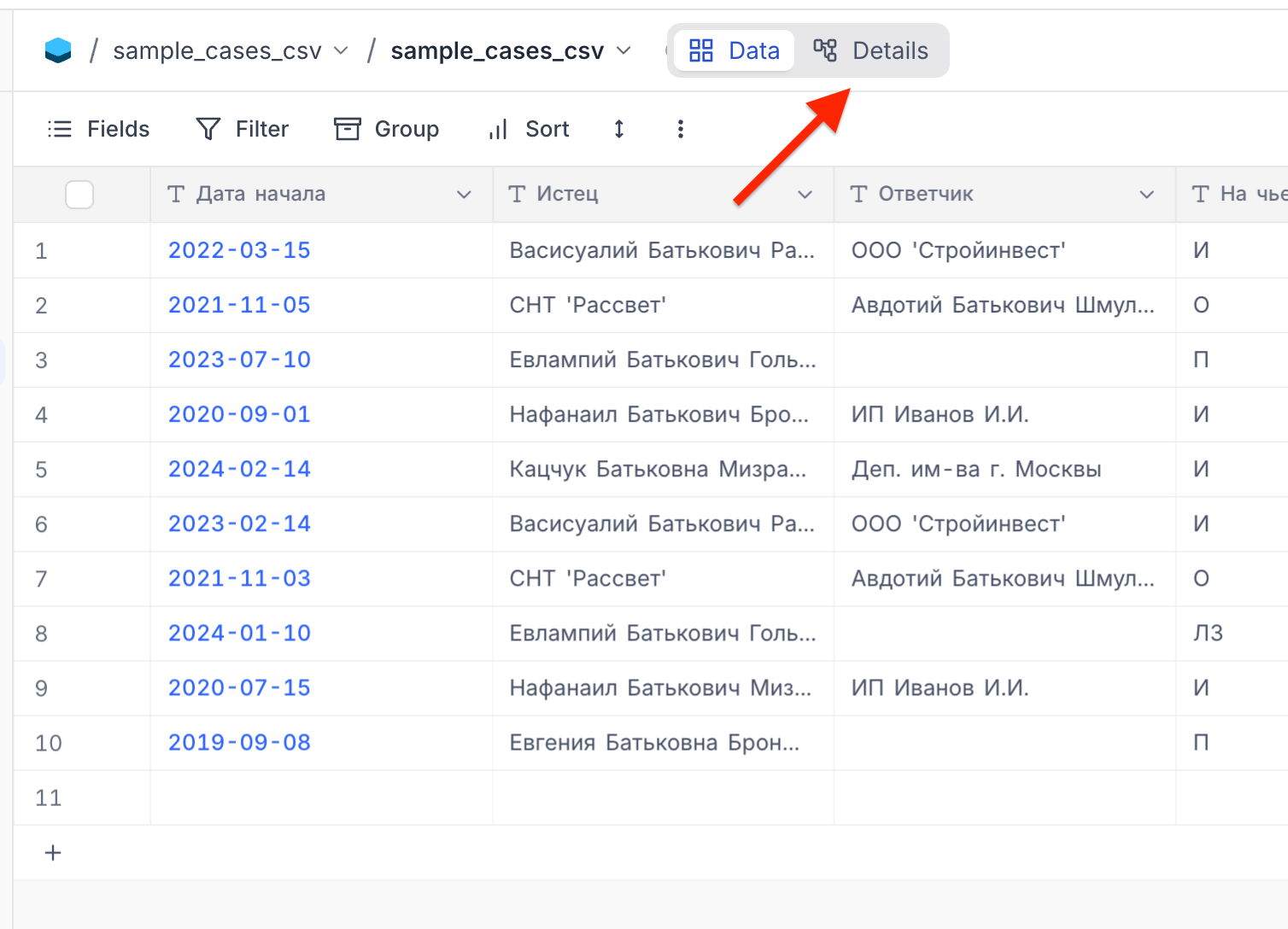Click empty Дата начала cell in row 11
This screenshot has height=929, width=1288.
(x=322, y=797)
